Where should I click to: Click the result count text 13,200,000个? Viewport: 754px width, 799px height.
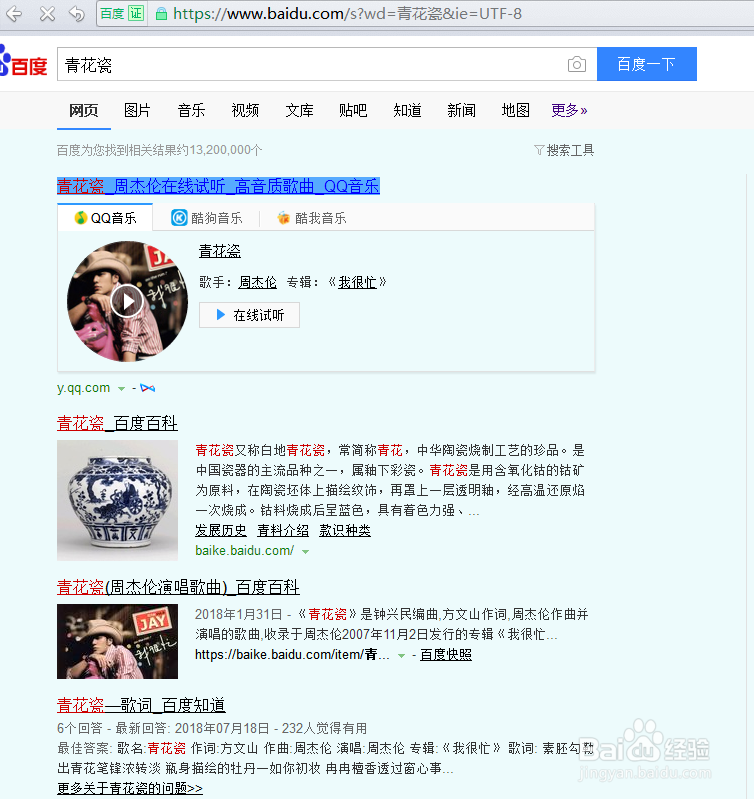point(226,150)
